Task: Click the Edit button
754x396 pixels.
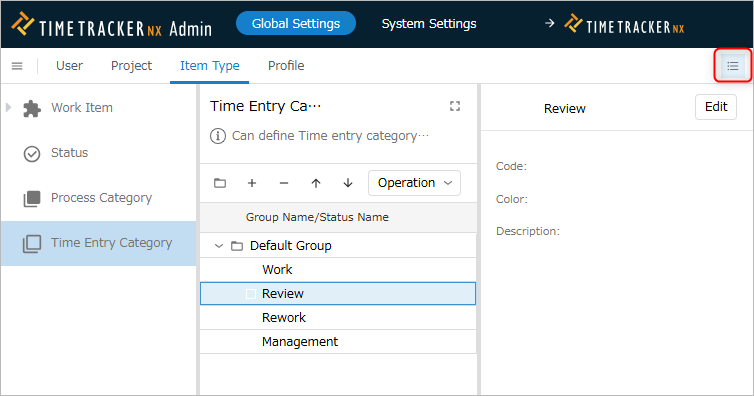Action: tap(716, 107)
